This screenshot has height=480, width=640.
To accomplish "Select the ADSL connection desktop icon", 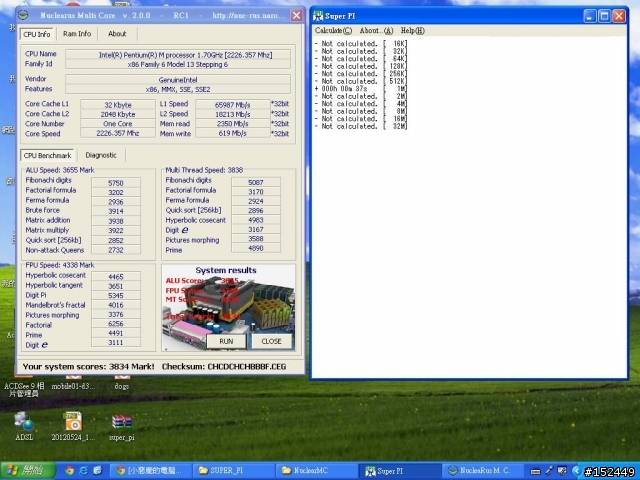I will click(x=24, y=427).
